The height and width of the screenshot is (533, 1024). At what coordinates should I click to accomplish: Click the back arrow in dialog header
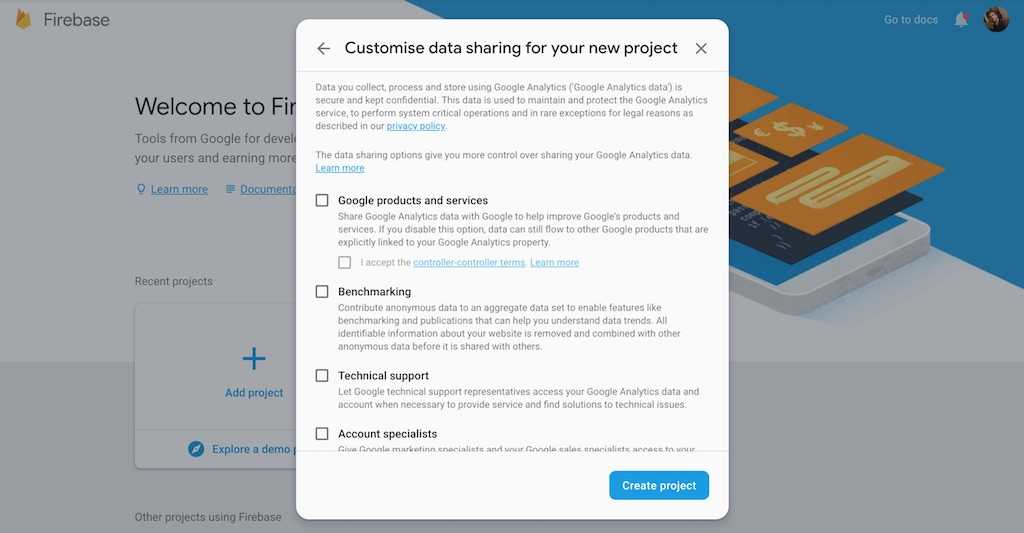click(323, 48)
